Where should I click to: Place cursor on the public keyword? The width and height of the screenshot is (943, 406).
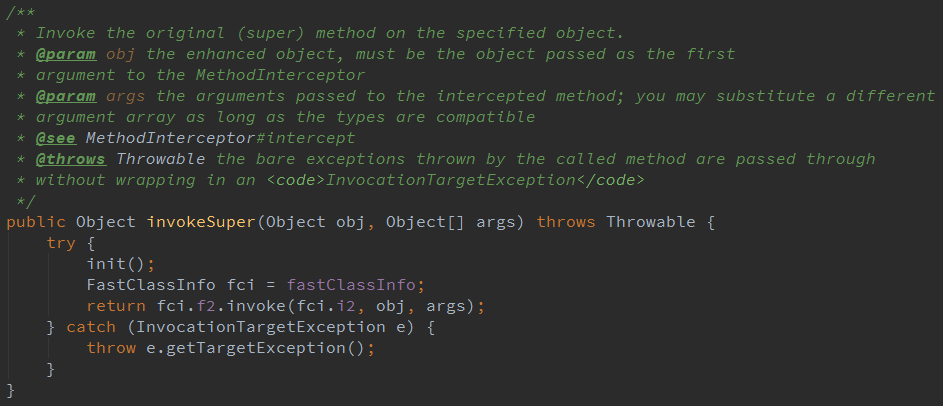(x=36, y=222)
